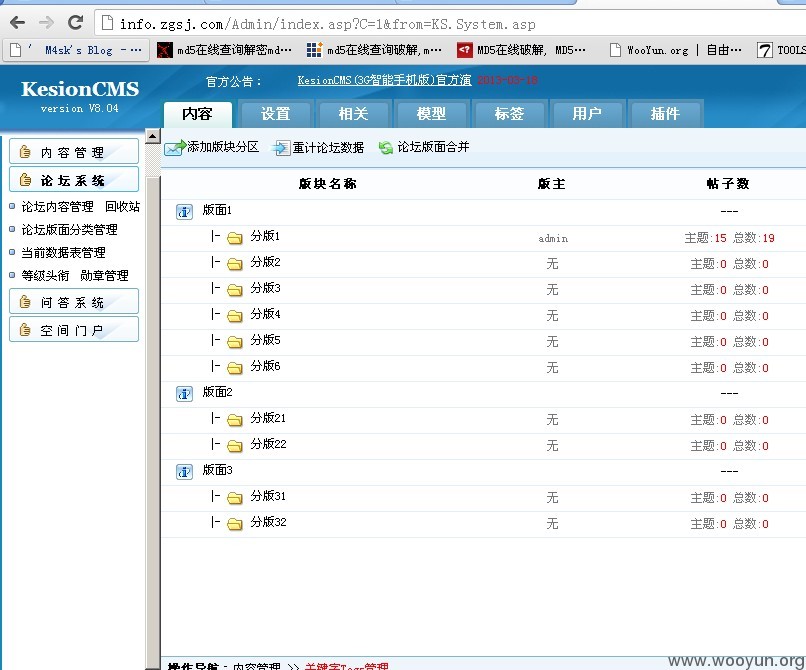Click the sidebar scrollbar up arrow
This screenshot has width=806, height=670.
pyautogui.click(x=153, y=136)
